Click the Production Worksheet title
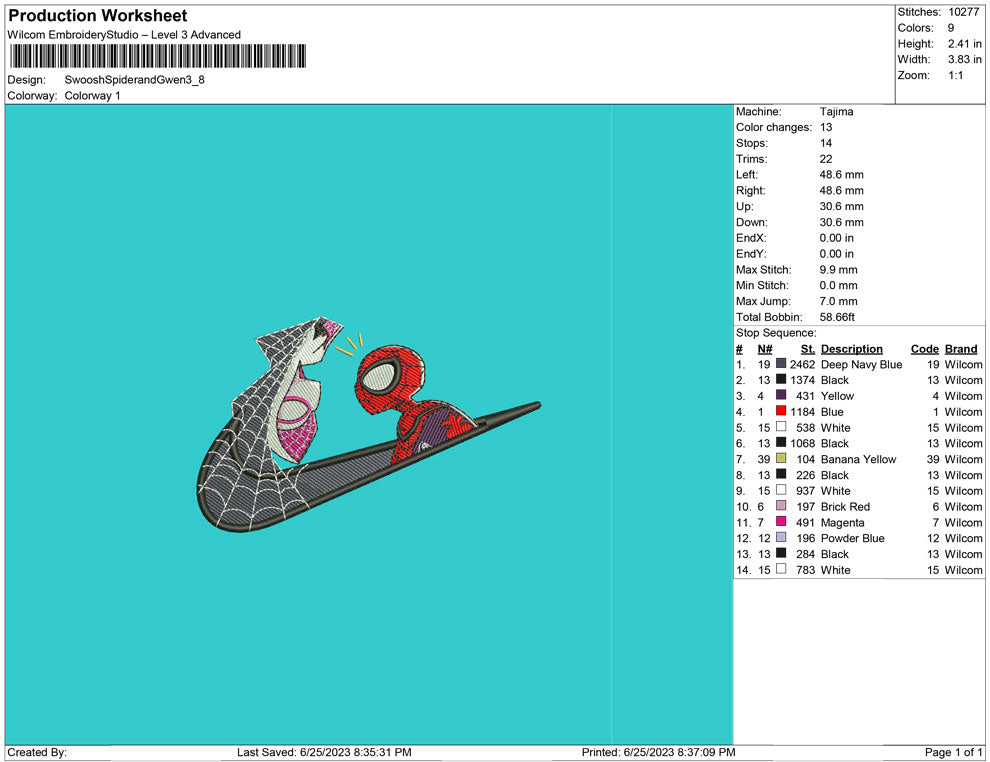This screenshot has height=762, width=990. 97,16
